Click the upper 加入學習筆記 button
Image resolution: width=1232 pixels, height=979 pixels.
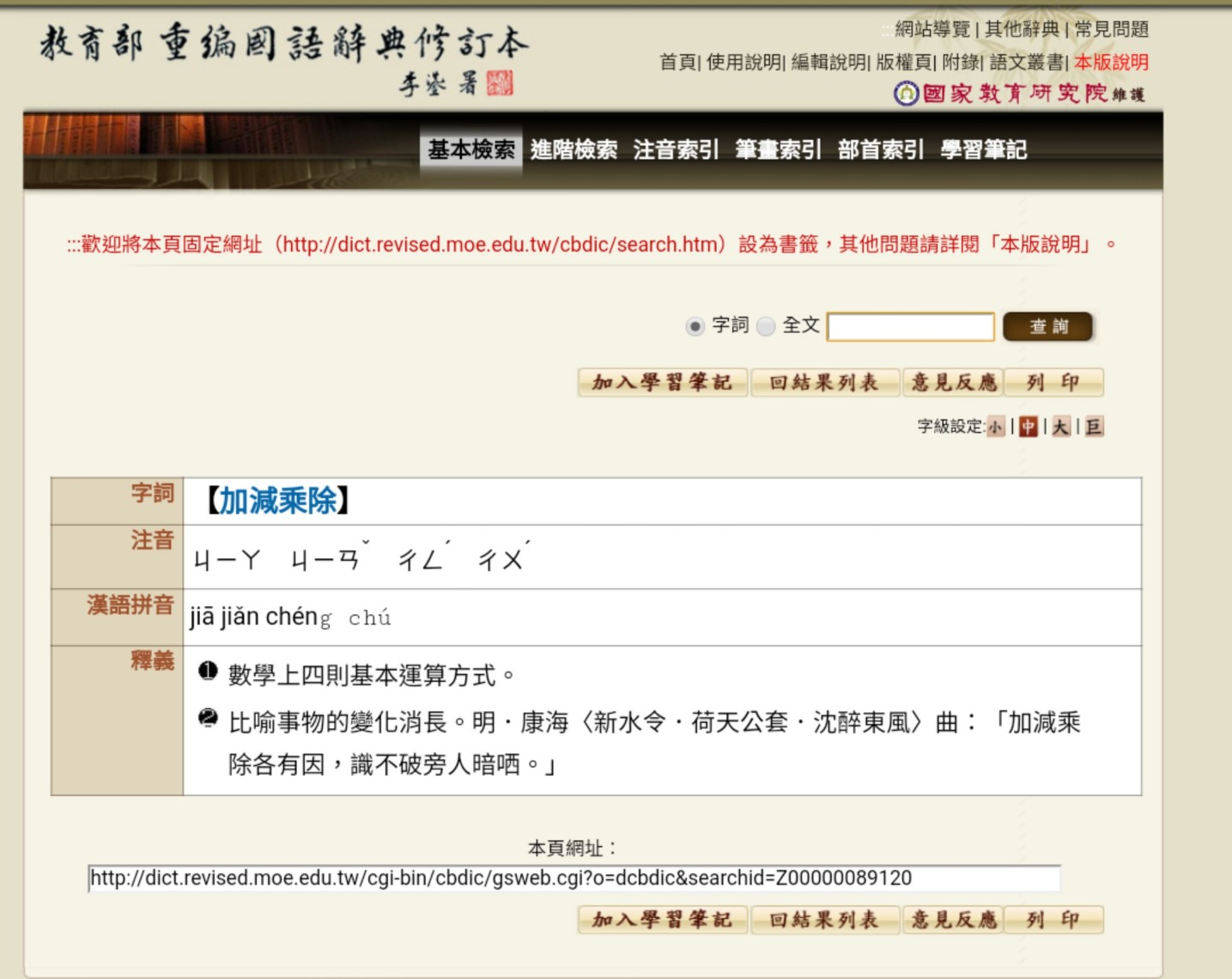click(x=663, y=382)
